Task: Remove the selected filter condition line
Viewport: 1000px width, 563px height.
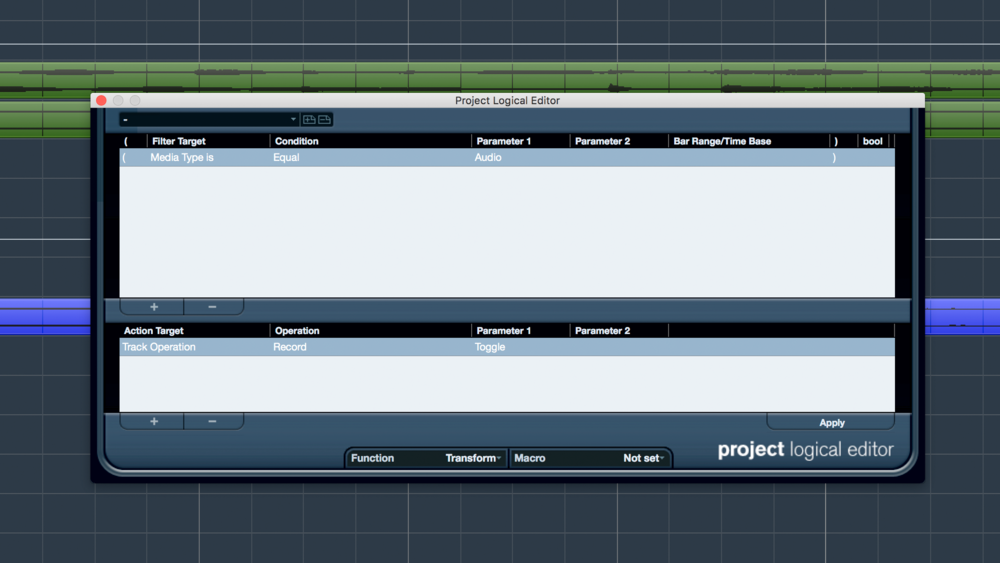Action: click(212, 307)
